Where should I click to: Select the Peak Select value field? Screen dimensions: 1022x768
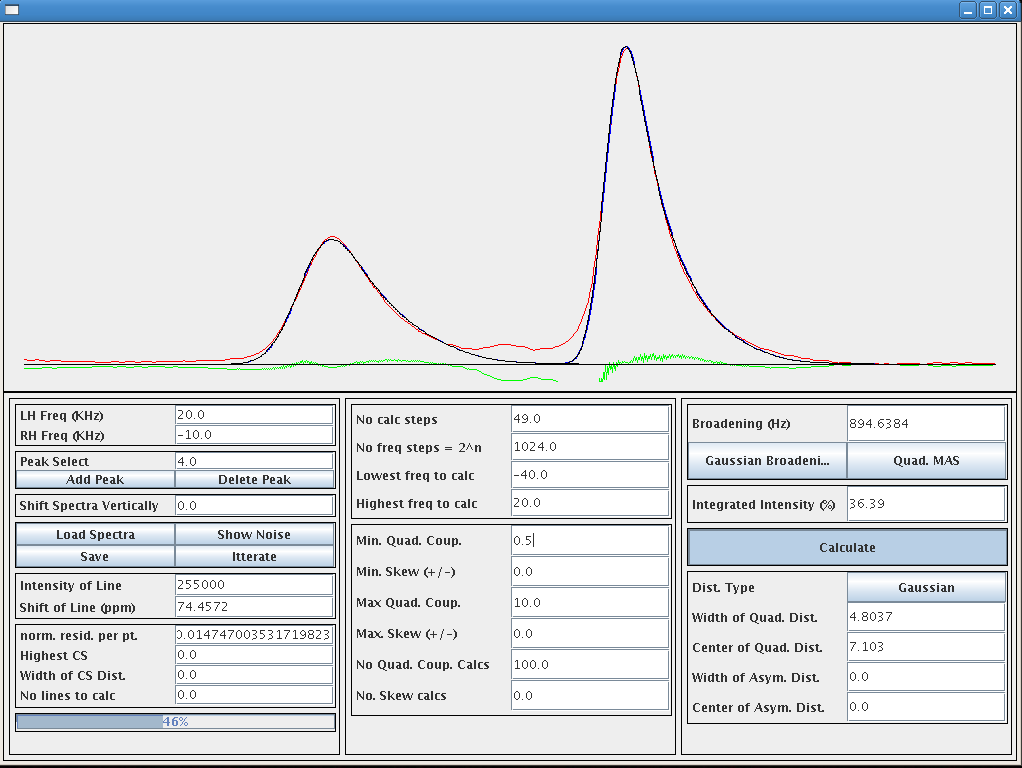pos(254,462)
